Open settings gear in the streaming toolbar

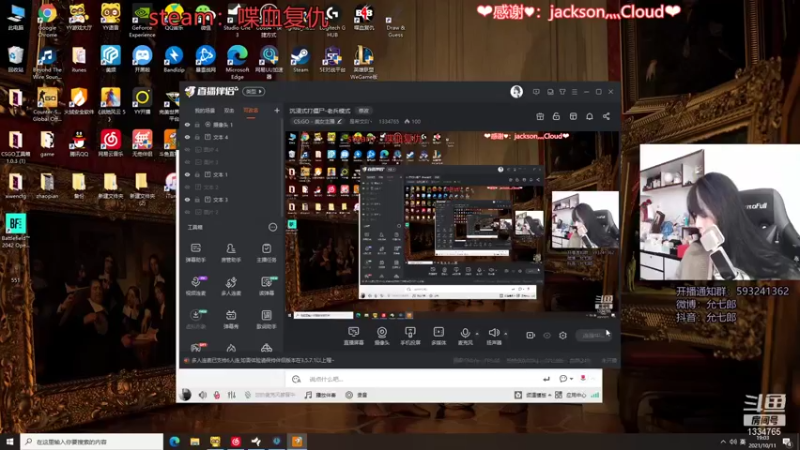coord(563,335)
